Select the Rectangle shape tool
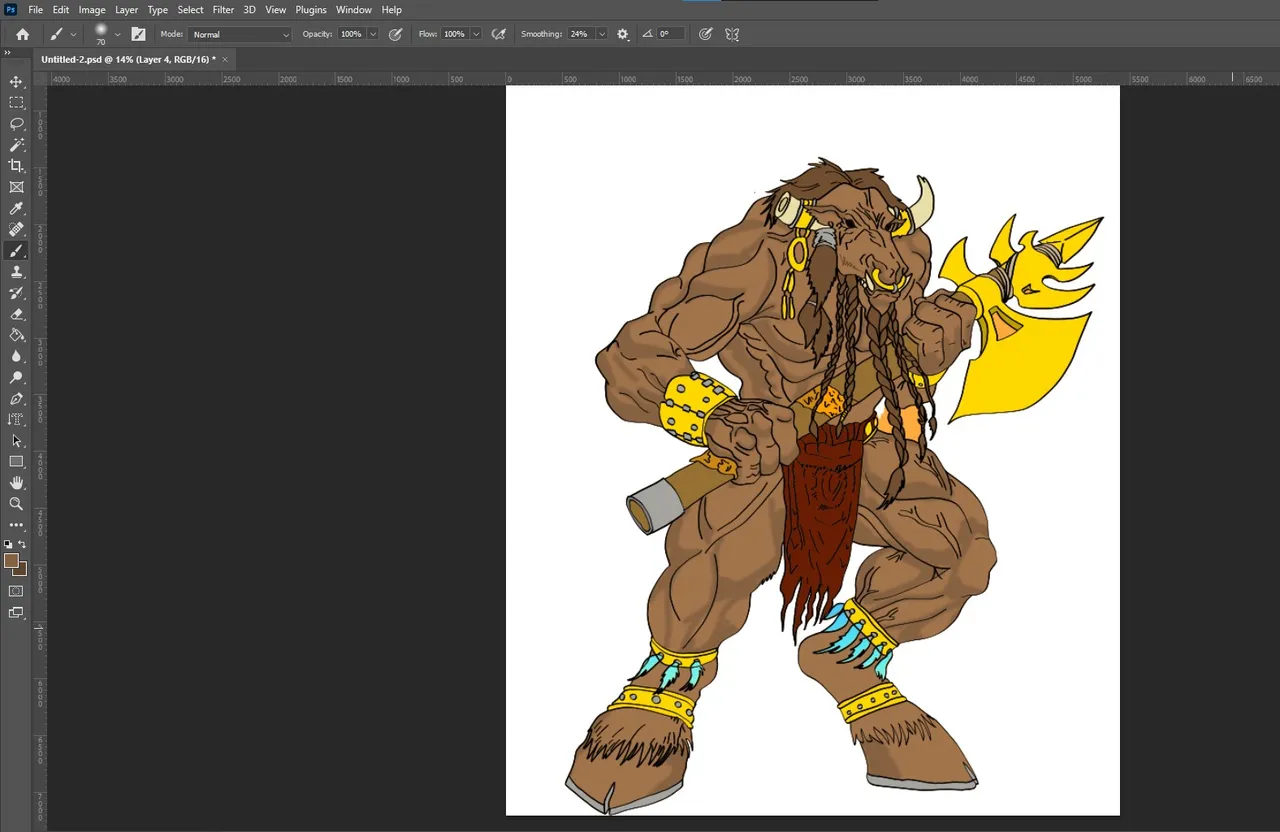This screenshot has width=1280, height=832. coord(16,462)
